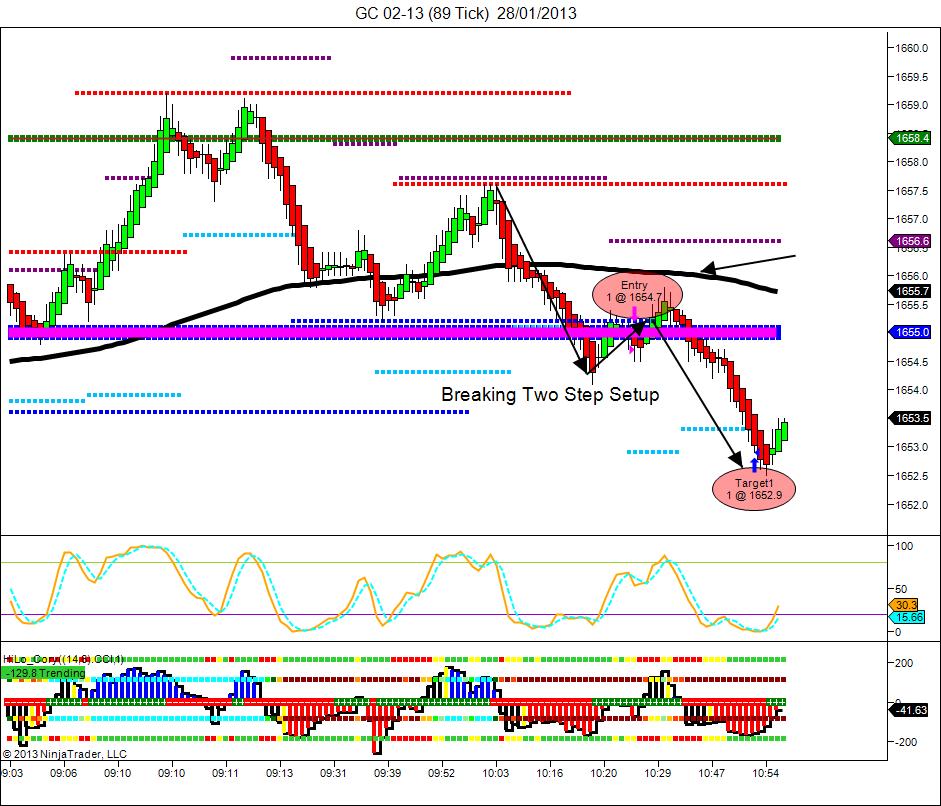This screenshot has width=941, height=806.
Task: Select the black 1655.7 moving average marker
Action: (x=910, y=291)
